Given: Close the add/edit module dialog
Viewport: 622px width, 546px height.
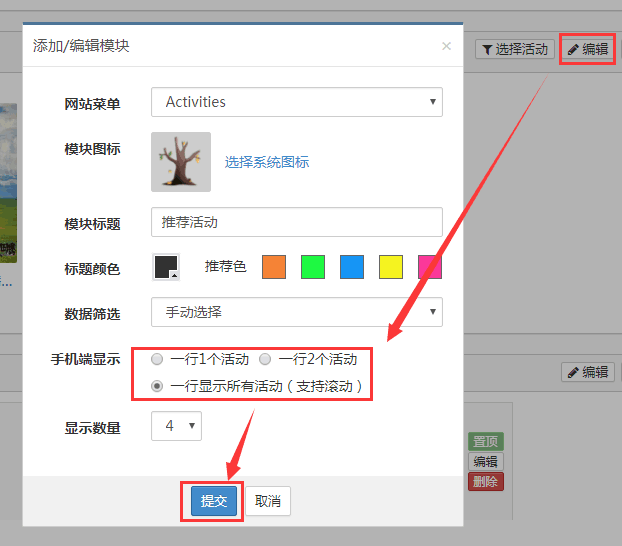Looking at the screenshot, I should [446, 46].
